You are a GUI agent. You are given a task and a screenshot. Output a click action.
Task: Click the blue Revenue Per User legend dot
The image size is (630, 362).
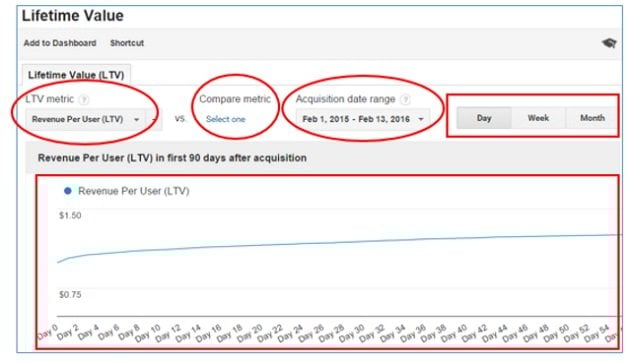pos(68,191)
